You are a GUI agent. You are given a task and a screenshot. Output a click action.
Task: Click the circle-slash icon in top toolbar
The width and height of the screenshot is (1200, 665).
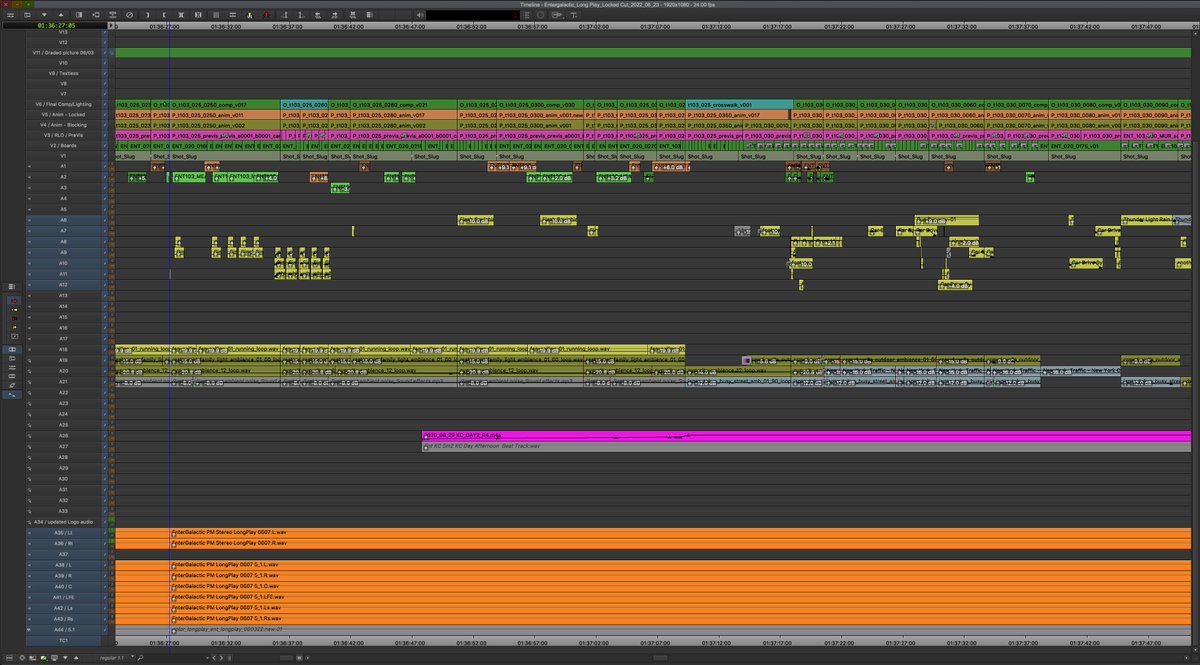coord(129,14)
